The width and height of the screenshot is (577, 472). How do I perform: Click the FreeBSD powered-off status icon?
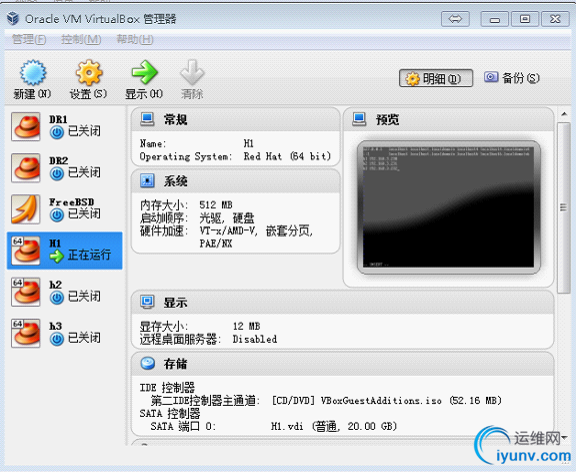[x=57, y=215]
